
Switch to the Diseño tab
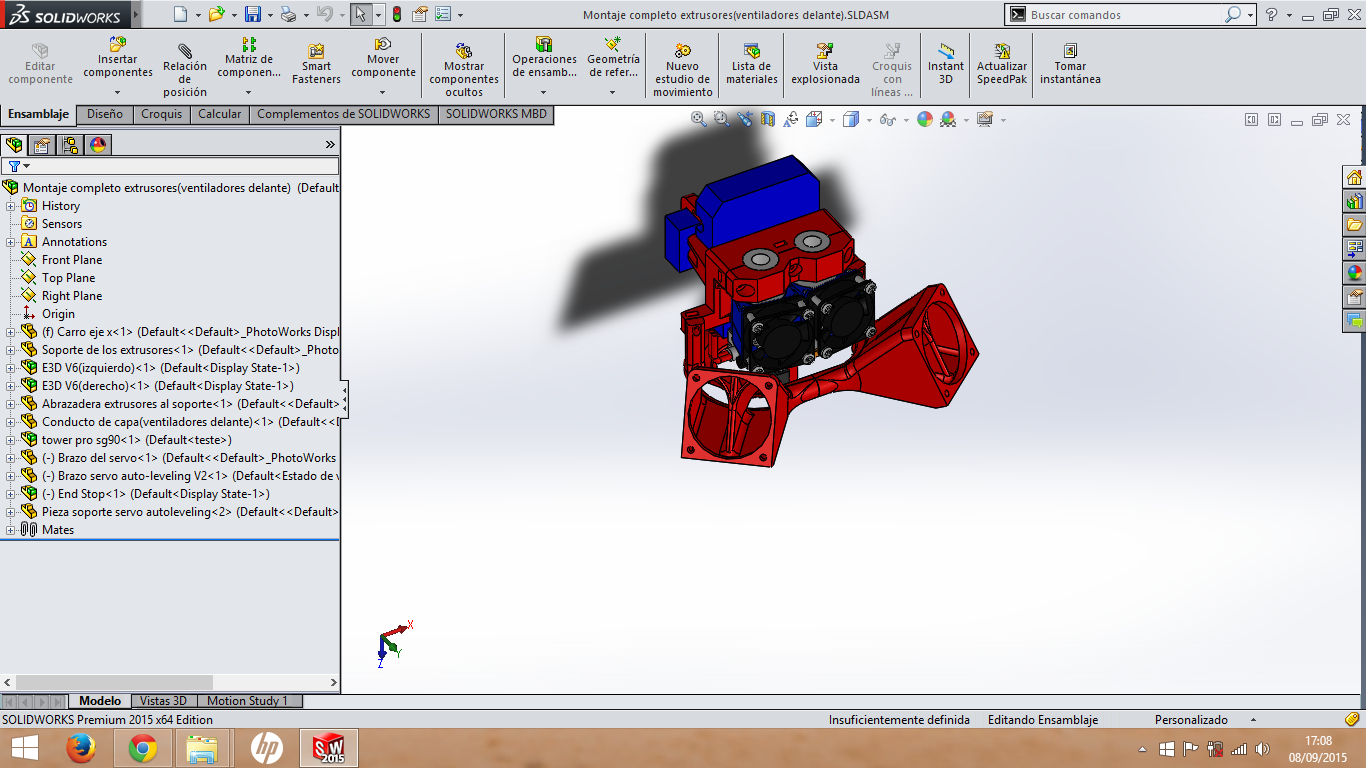coord(105,114)
